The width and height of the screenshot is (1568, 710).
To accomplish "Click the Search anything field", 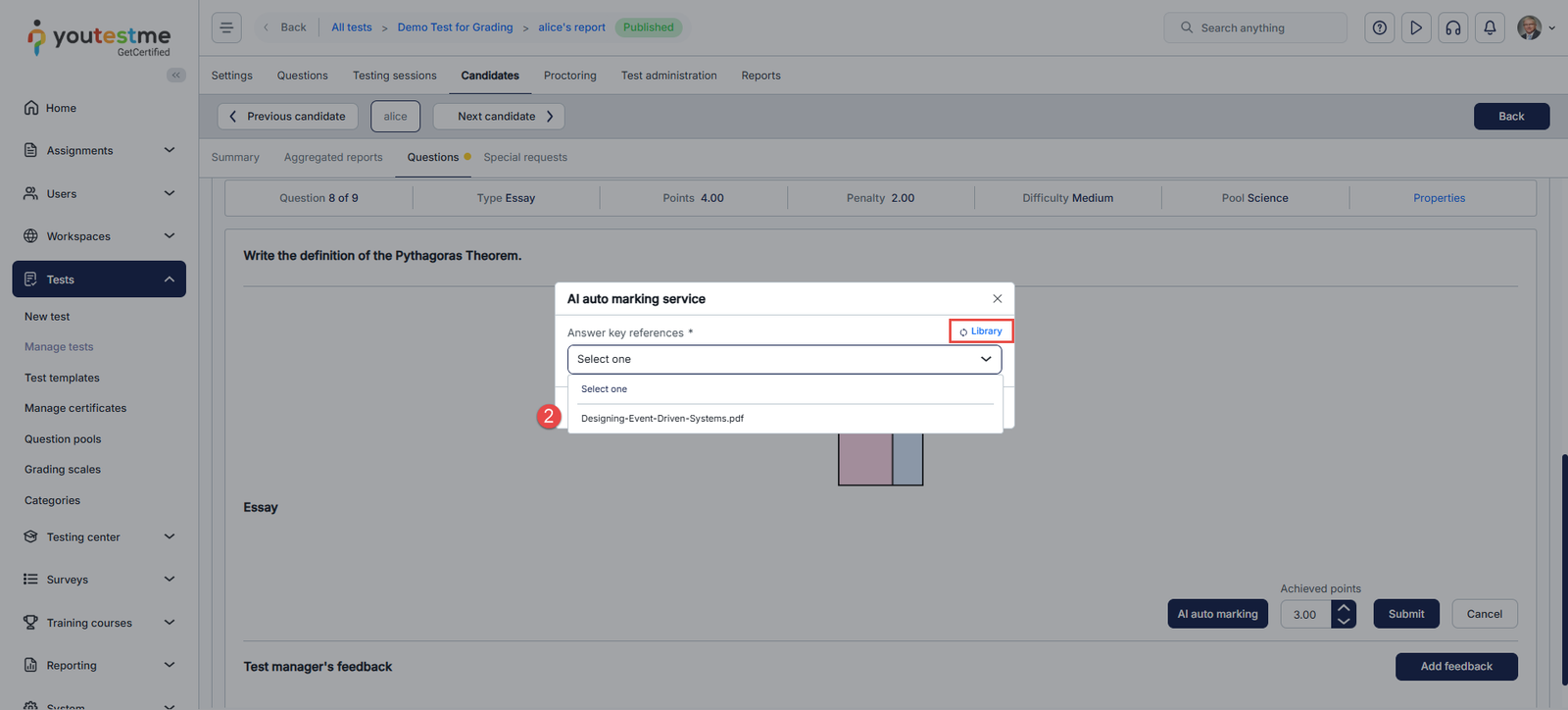I will pos(1255,27).
